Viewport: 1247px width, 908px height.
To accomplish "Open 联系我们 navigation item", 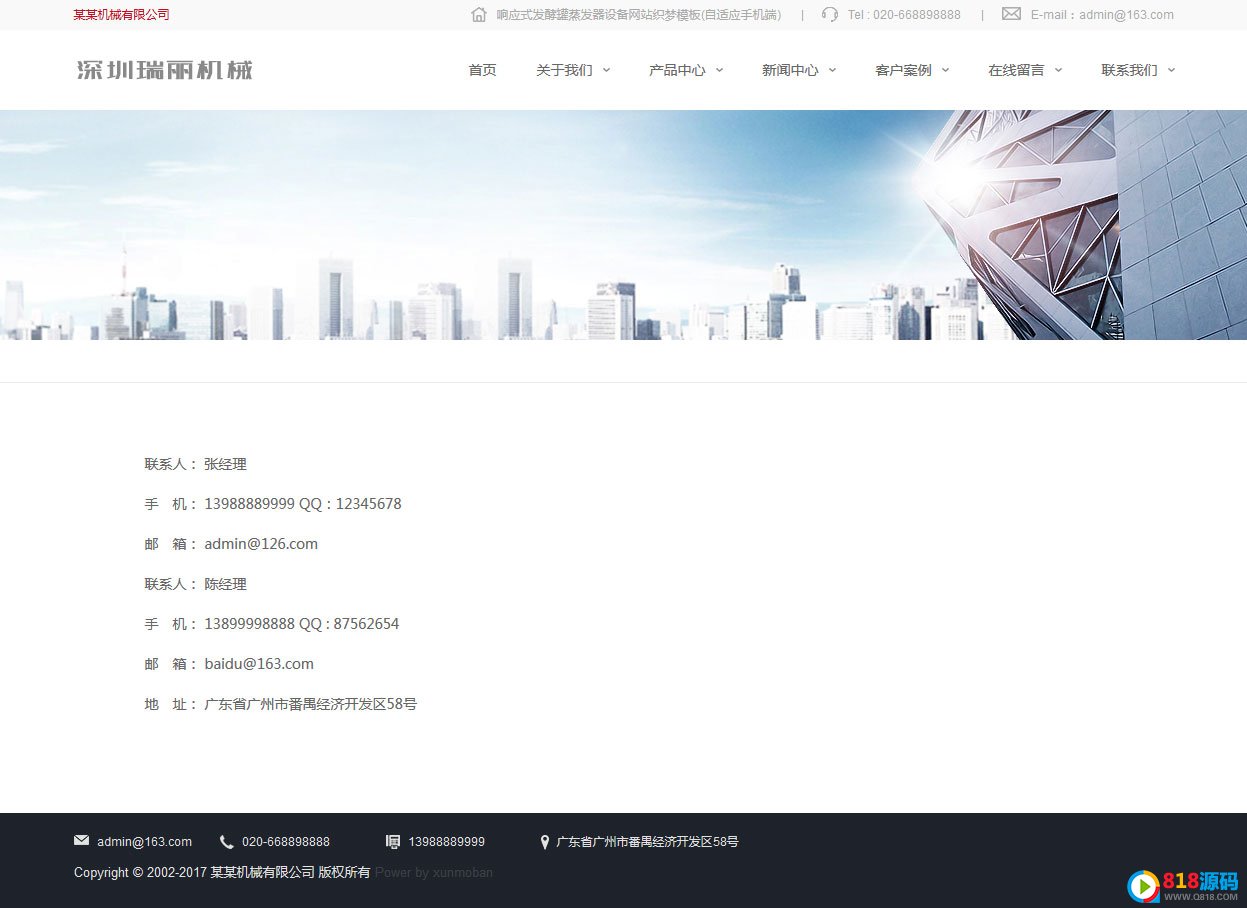I will pos(1129,70).
